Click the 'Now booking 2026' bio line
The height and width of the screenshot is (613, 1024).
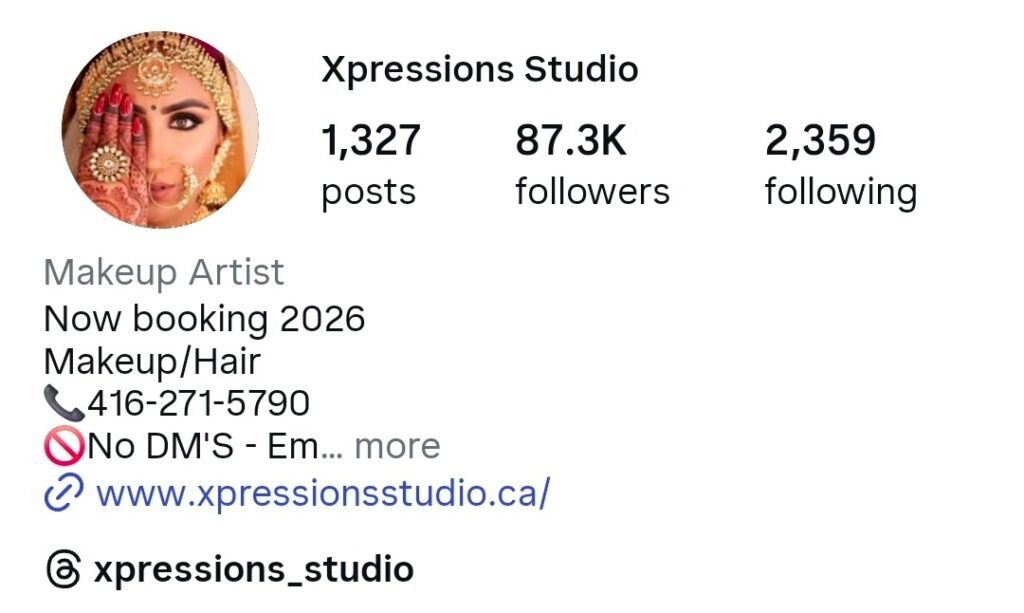pyautogui.click(x=204, y=319)
